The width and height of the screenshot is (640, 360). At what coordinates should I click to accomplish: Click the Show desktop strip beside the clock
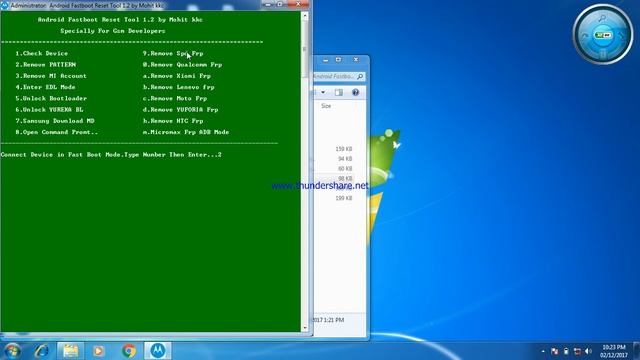point(637,351)
